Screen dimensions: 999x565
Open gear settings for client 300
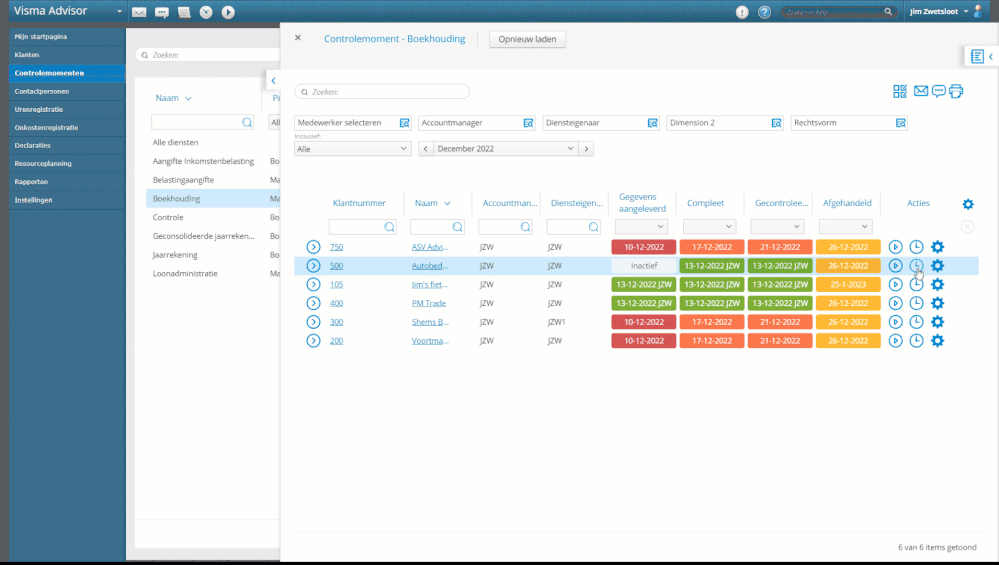click(x=937, y=322)
